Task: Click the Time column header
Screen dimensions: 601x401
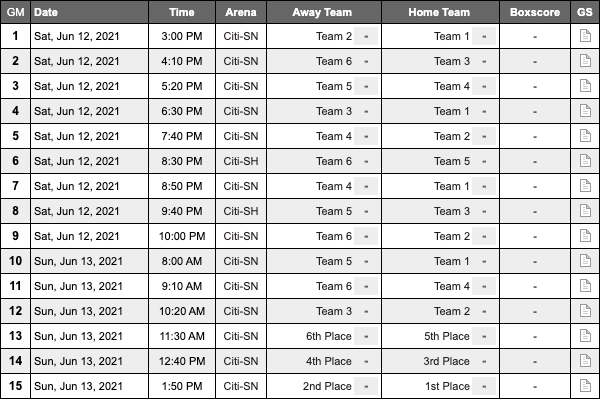Action: click(x=182, y=12)
